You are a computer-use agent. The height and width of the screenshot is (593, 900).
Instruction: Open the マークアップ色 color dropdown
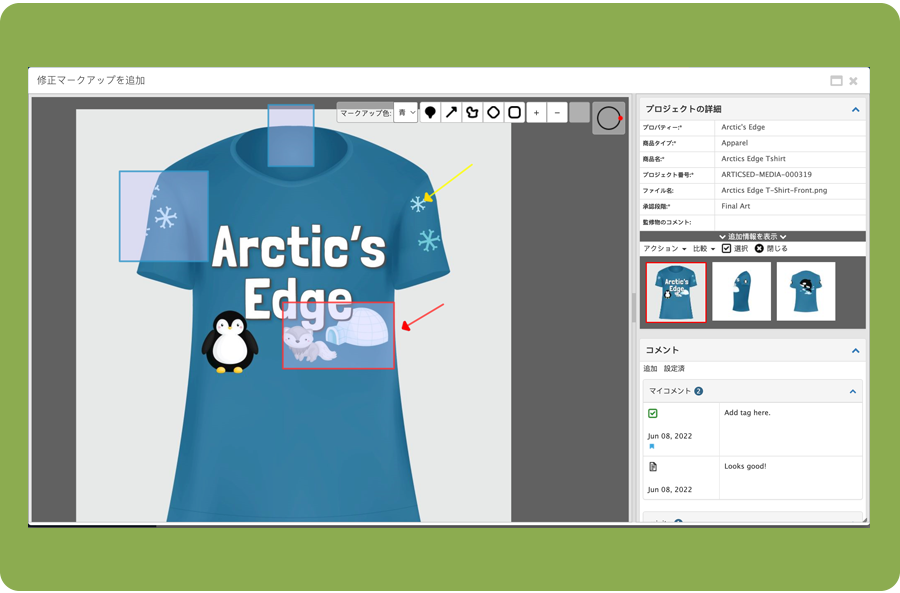(405, 113)
